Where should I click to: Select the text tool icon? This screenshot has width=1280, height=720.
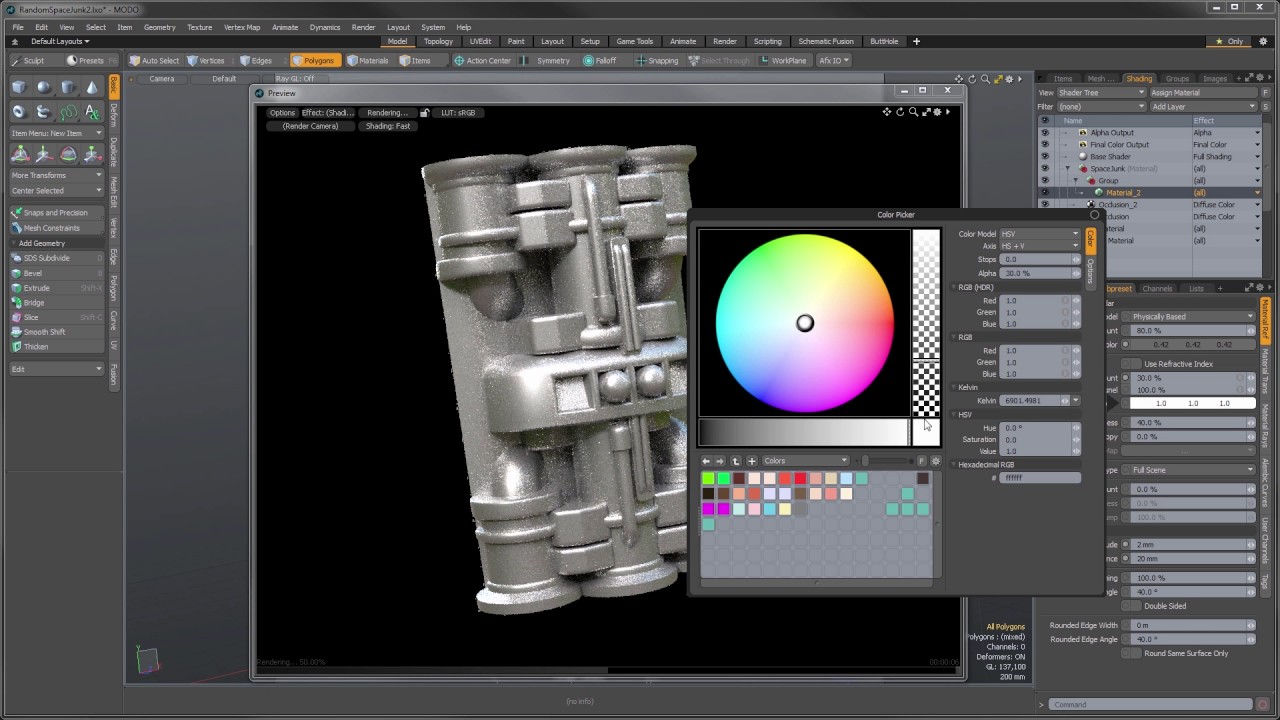tap(92, 112)
